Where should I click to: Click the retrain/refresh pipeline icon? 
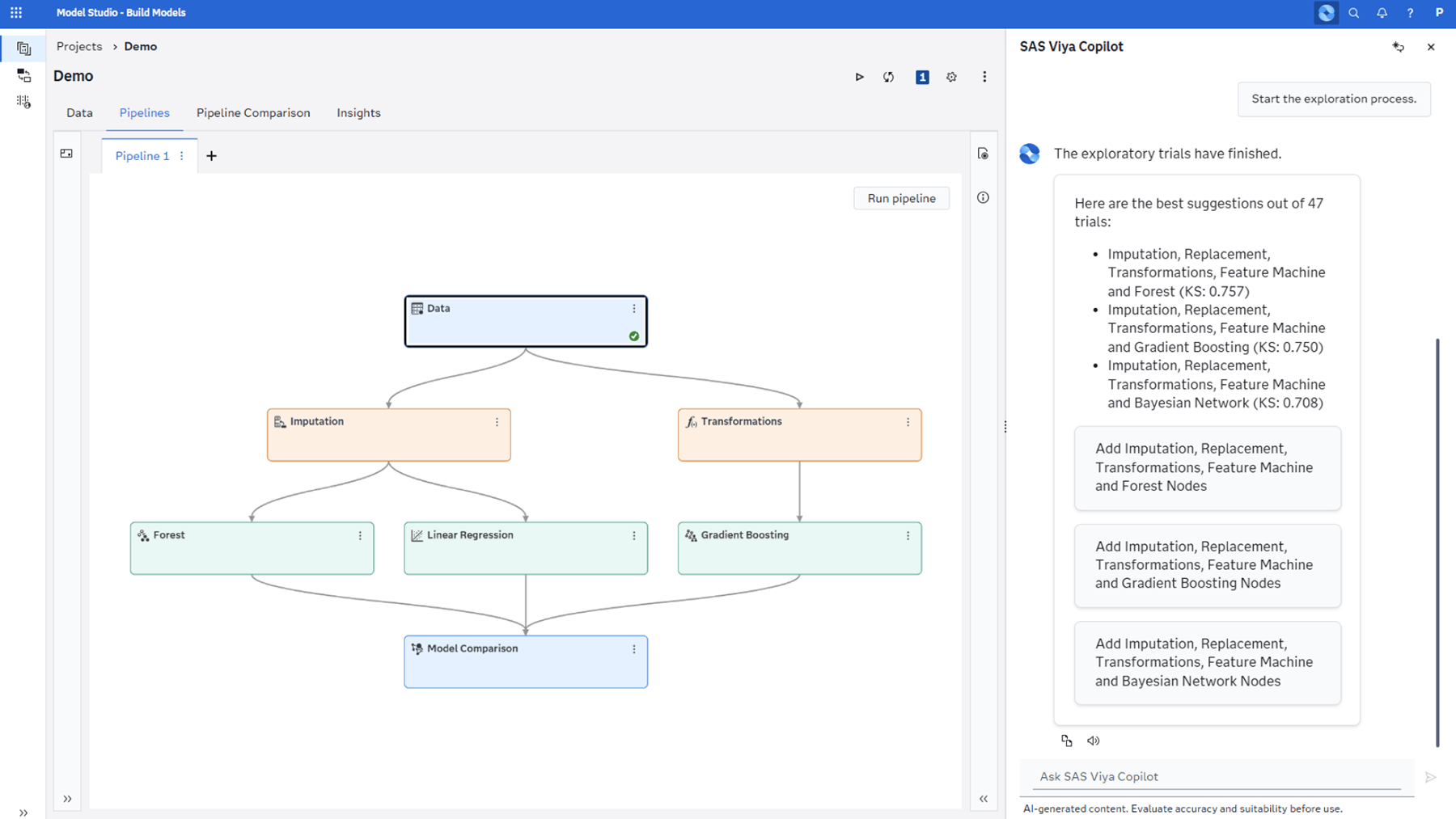(889, 77)
